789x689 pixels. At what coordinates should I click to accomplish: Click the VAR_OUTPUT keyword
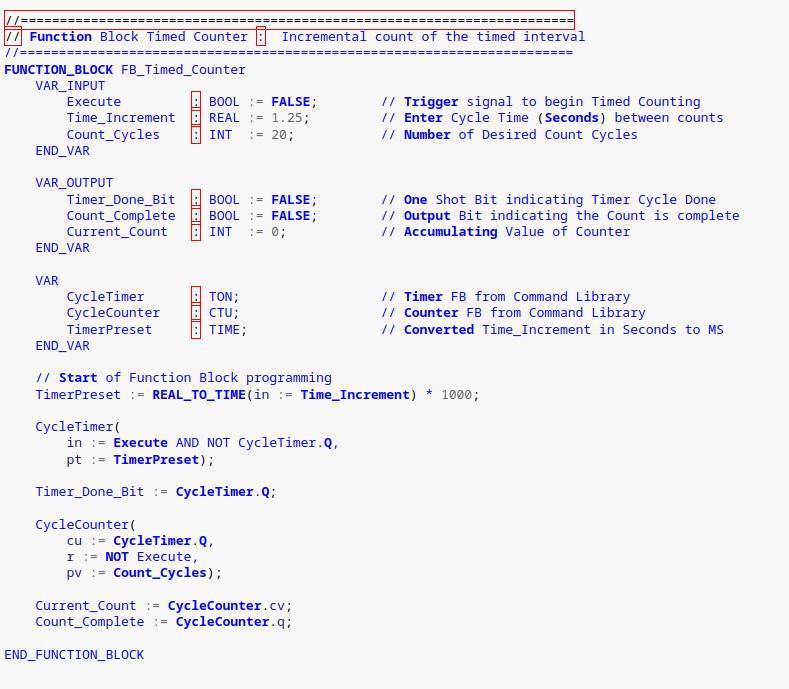point(74,183)
